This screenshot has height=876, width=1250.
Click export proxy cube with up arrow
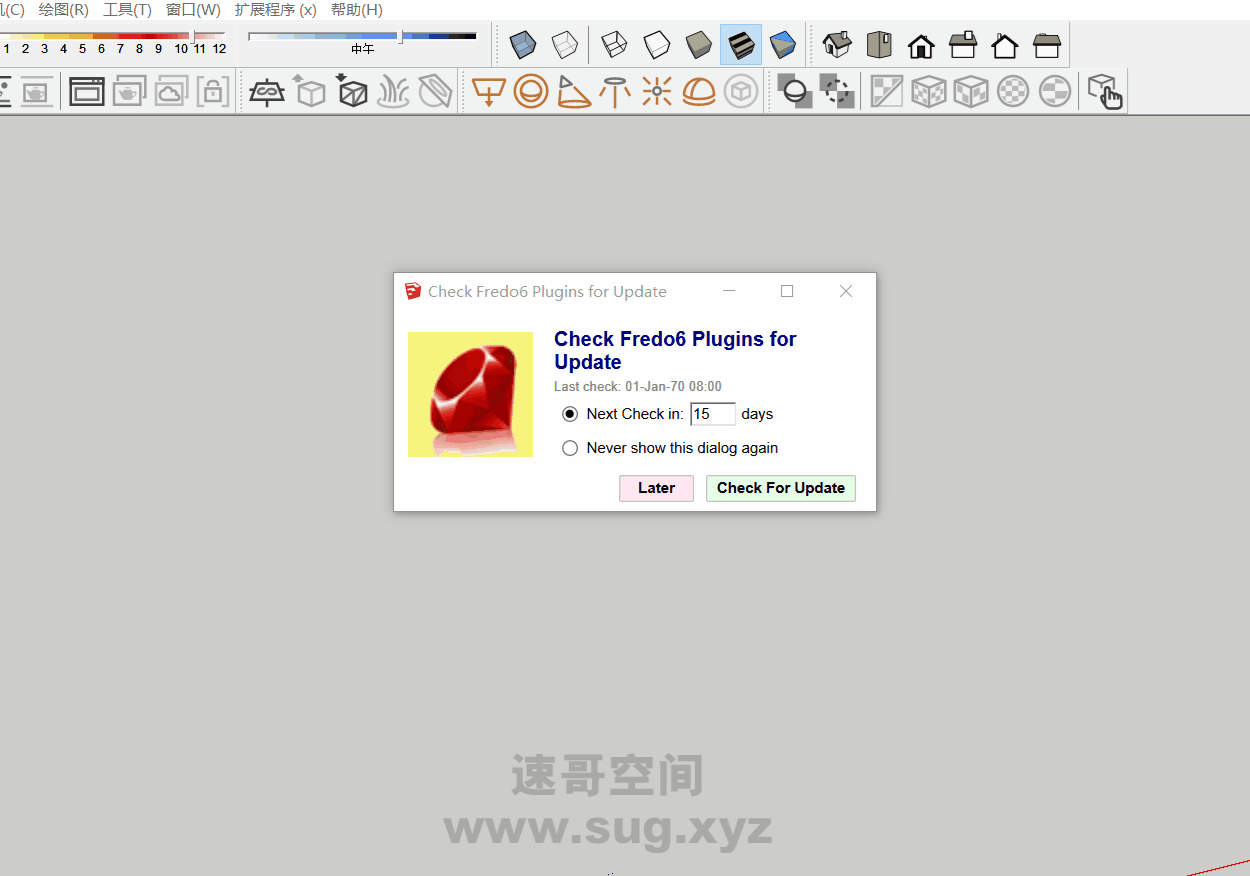309,92
